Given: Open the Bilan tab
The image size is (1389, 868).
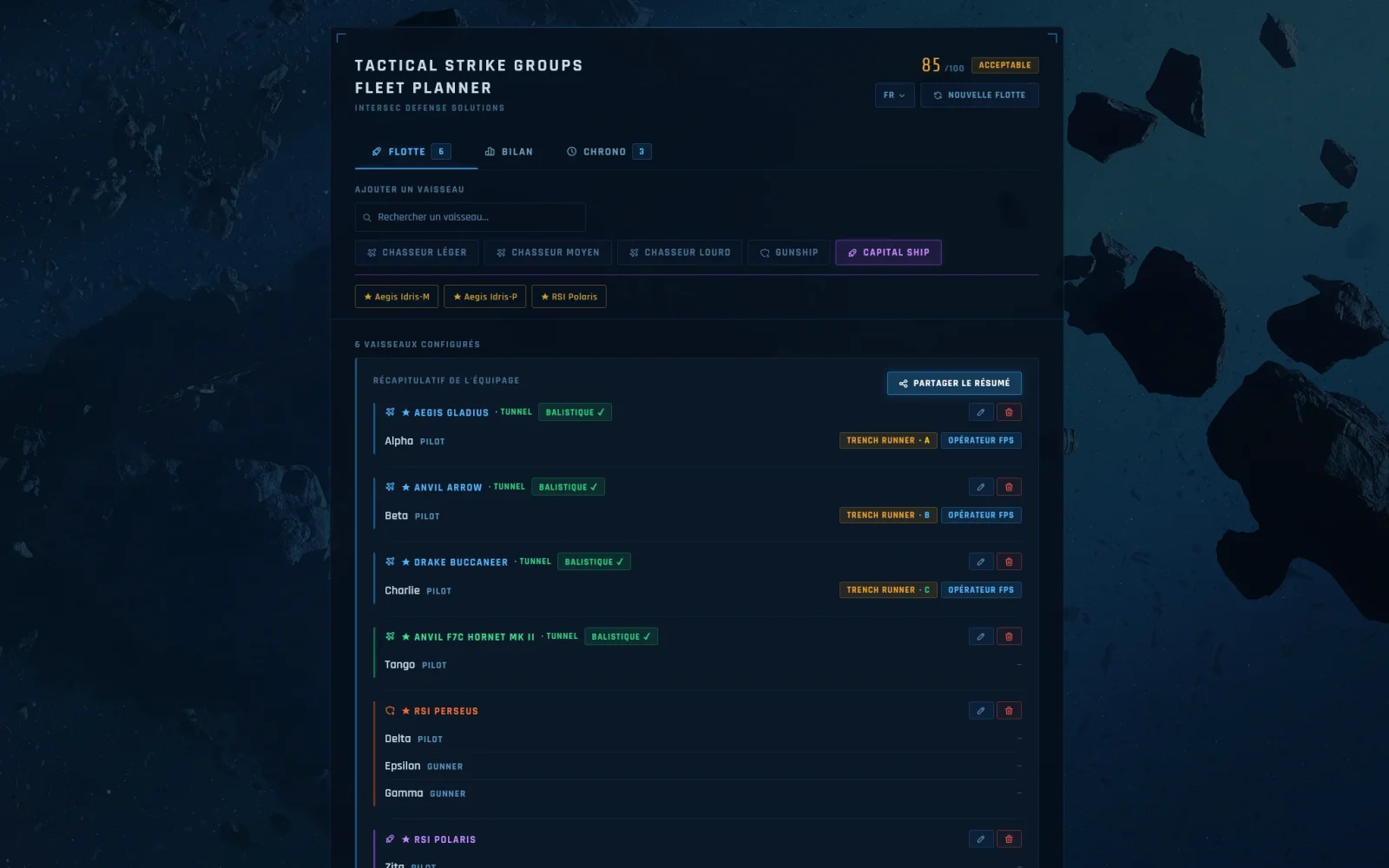Looking at the screenshot, I should (x=509, y=151).
